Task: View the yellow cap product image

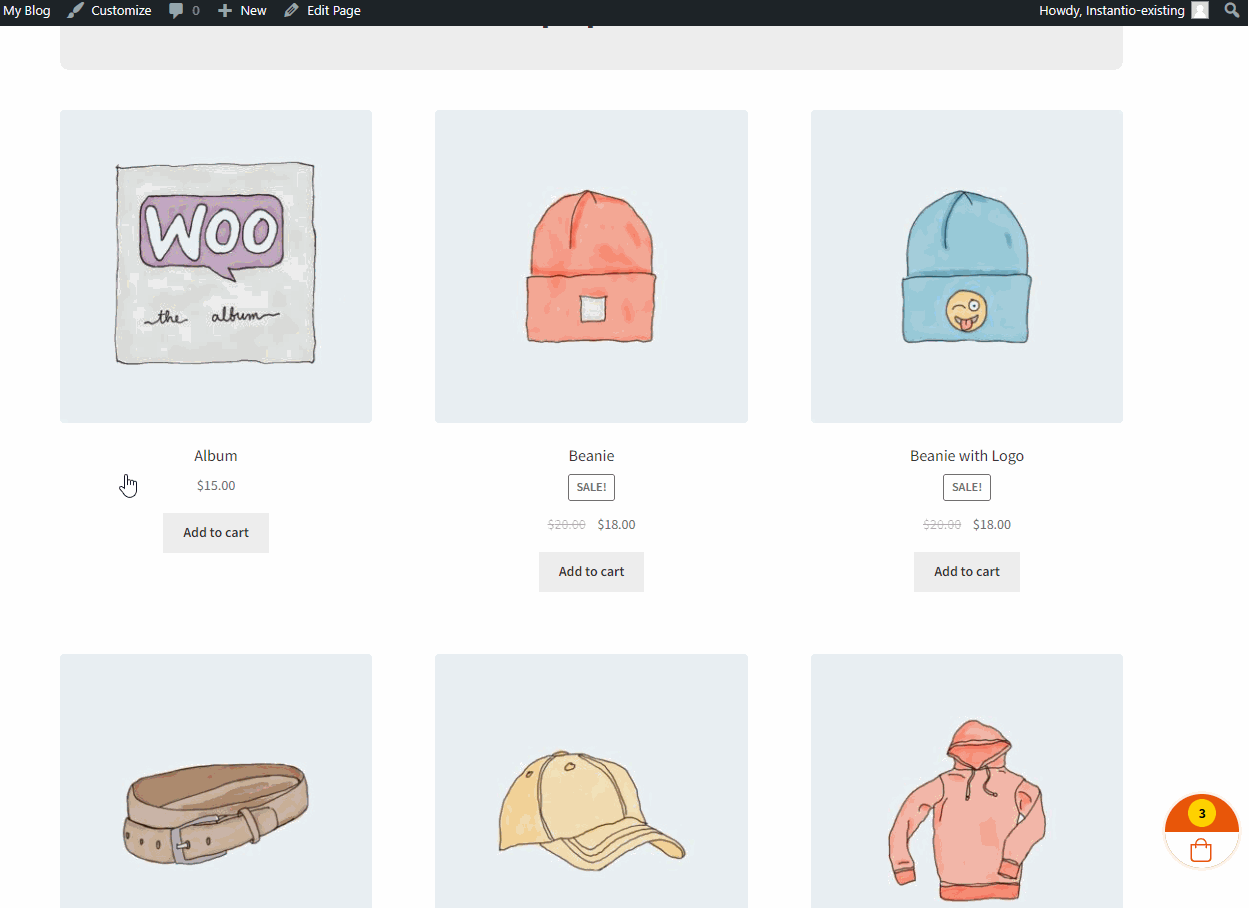Action: tap(591, 781)
